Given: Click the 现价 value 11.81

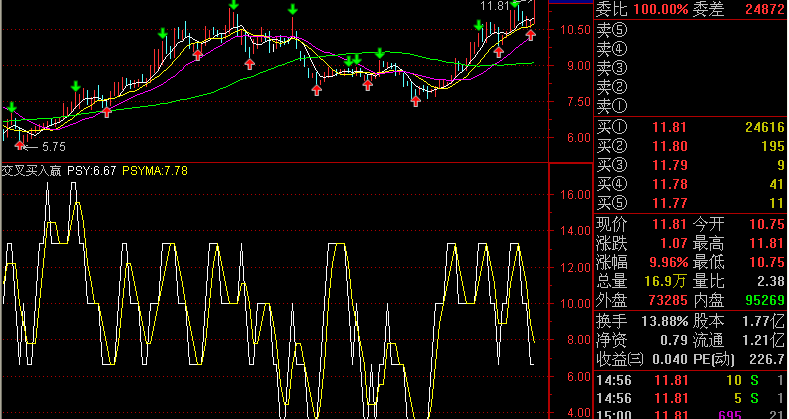Looking at the screenshot, I should (669, 224).
